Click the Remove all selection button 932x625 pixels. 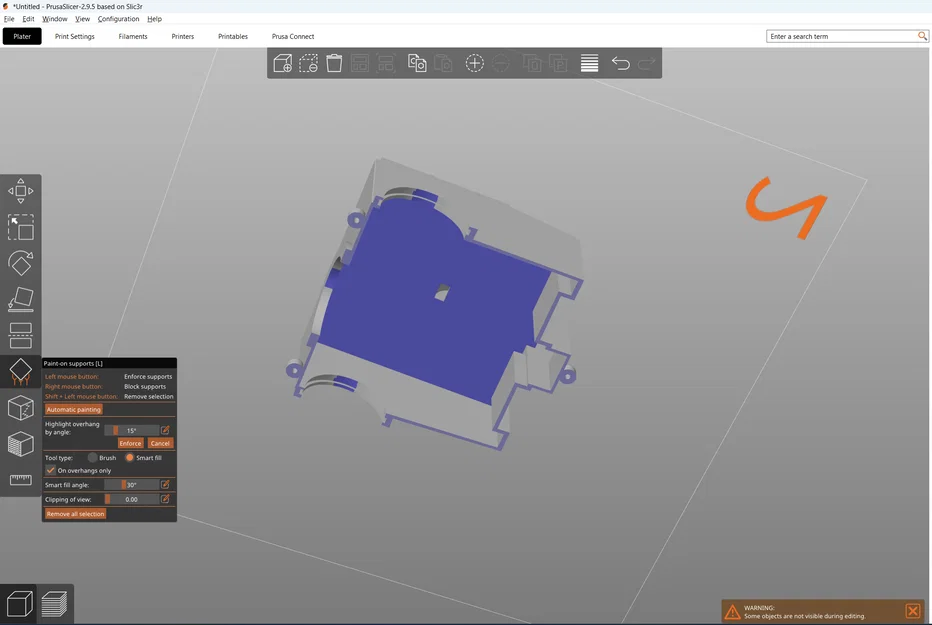(x=75, y=514)
